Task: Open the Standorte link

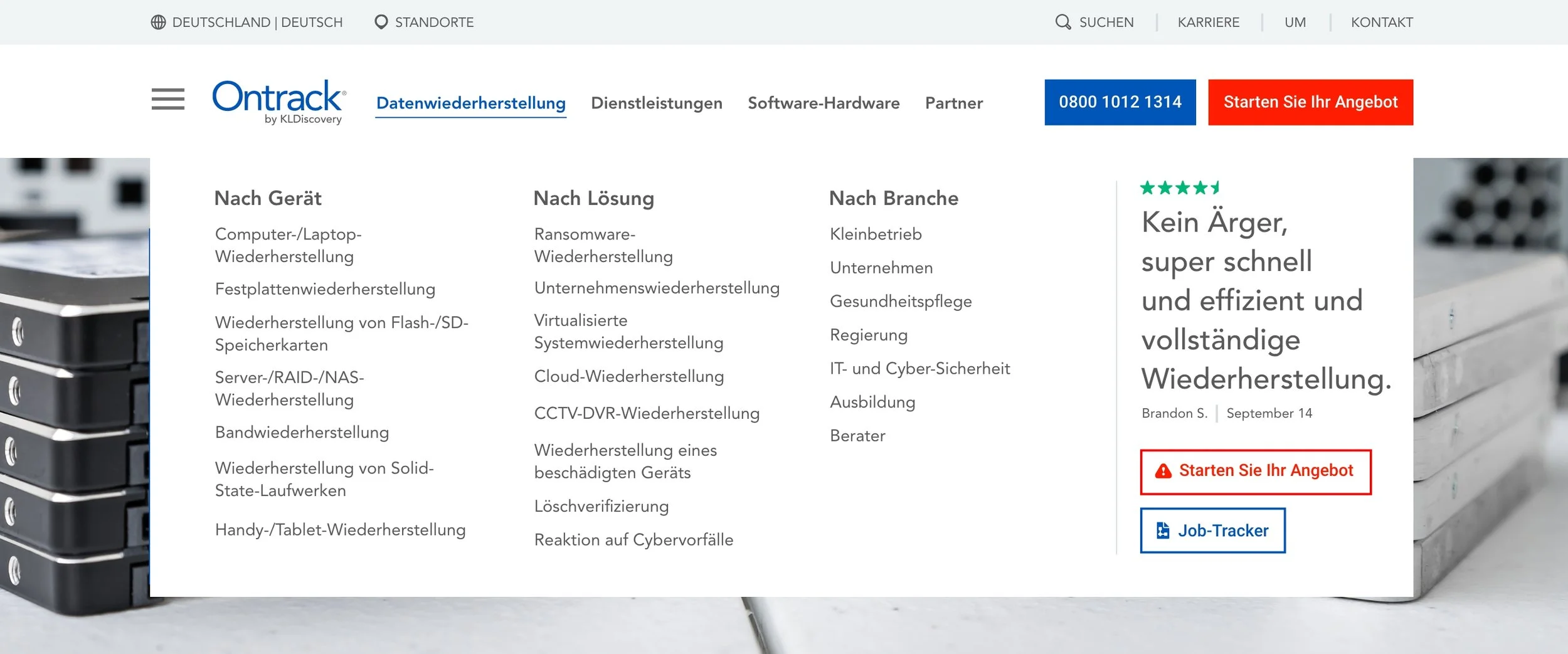Action: (x=434, y=23)
